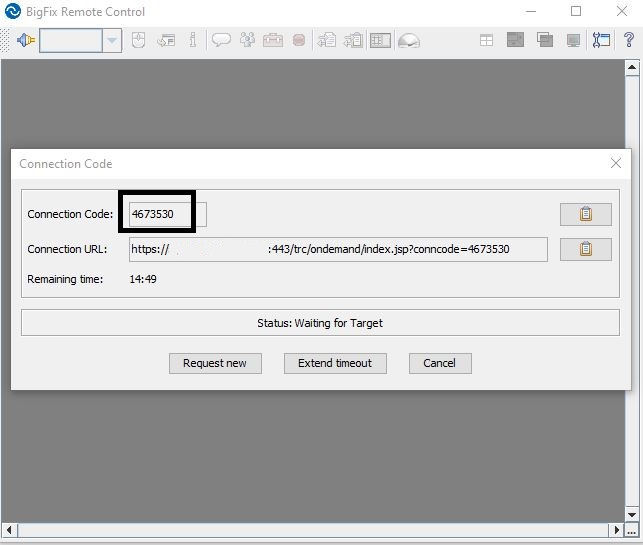Click the Cancel button
The image size is (643, 545).
tap(440, 363)
